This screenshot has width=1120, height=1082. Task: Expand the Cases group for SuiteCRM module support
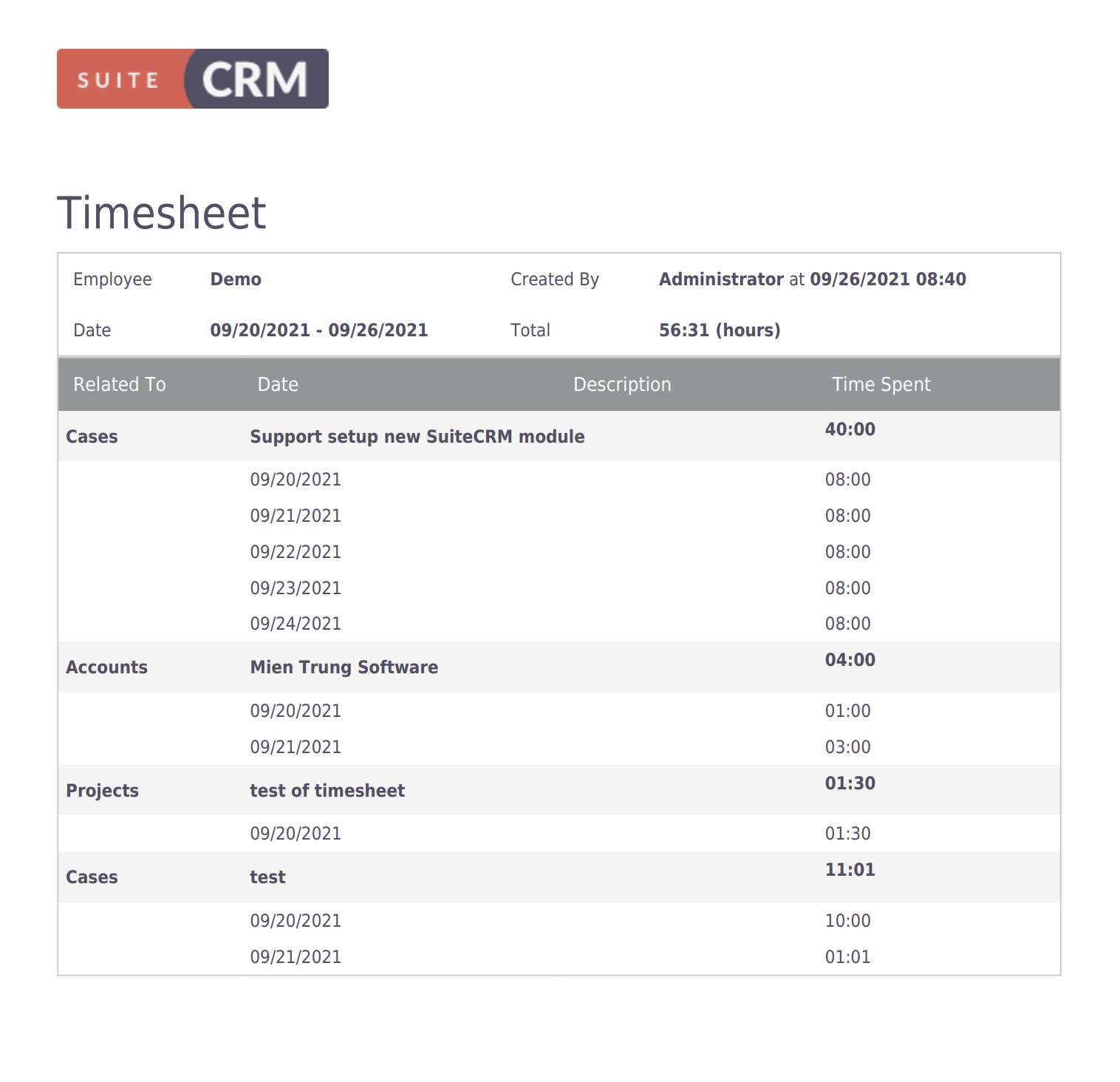tap(416, 436)
